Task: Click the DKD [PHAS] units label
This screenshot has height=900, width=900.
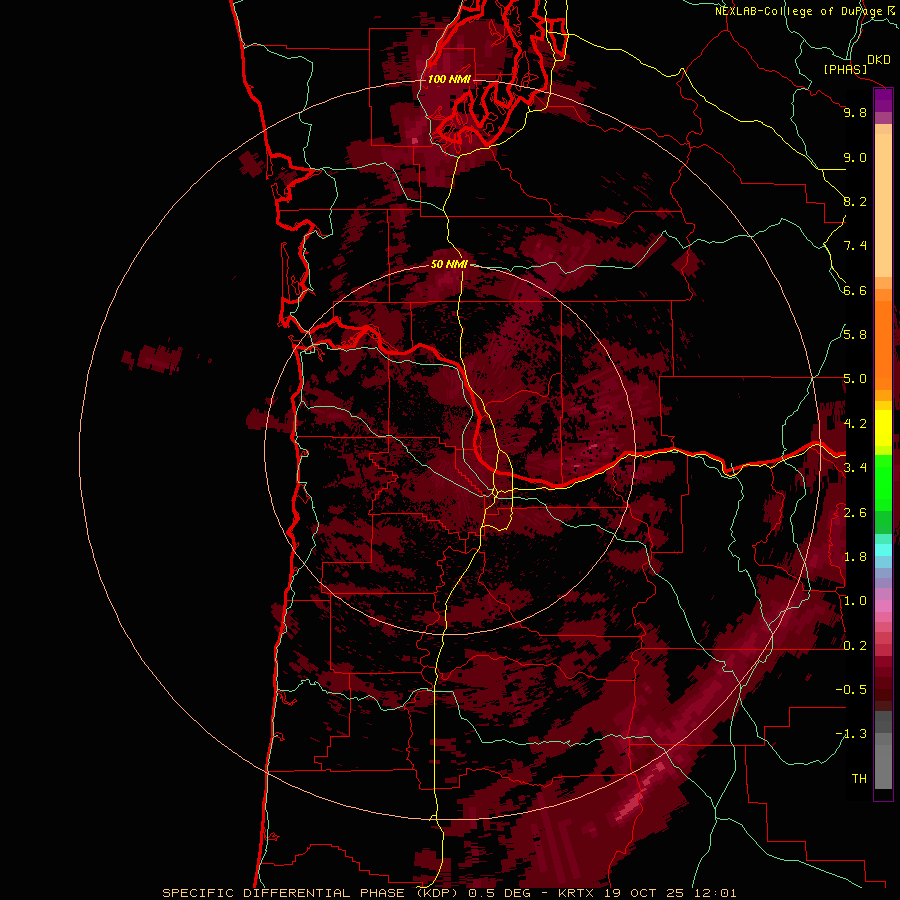Action: pyautogui.click(x=857, y=64)
